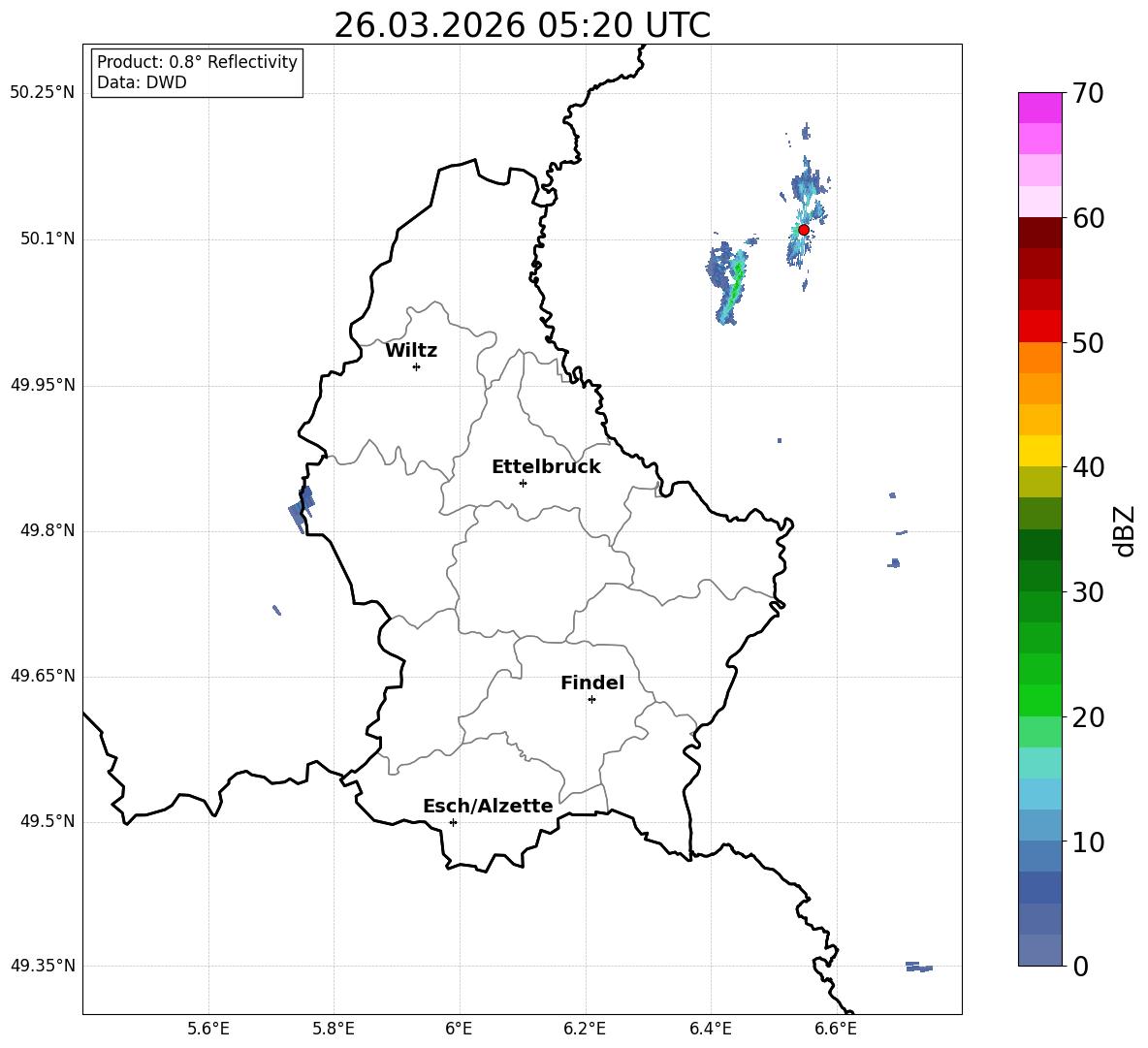Image resolution: width=1148 pixels, height=1048 pixels.
Task: Click the Product: 0.8° Reflectivity text
Action: coord(197,62)
